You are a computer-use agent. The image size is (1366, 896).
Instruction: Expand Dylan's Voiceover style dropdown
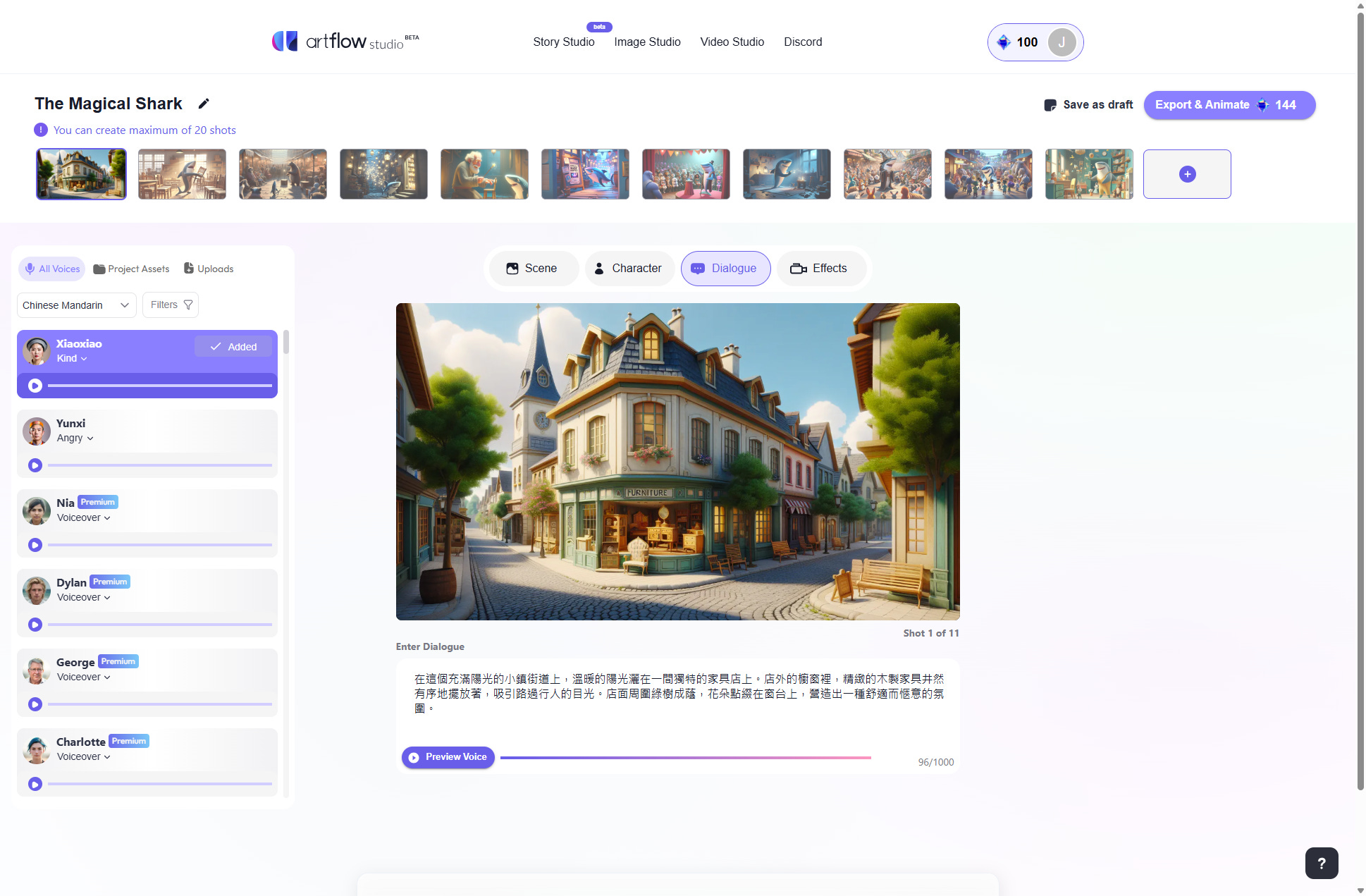coord(84,597)
